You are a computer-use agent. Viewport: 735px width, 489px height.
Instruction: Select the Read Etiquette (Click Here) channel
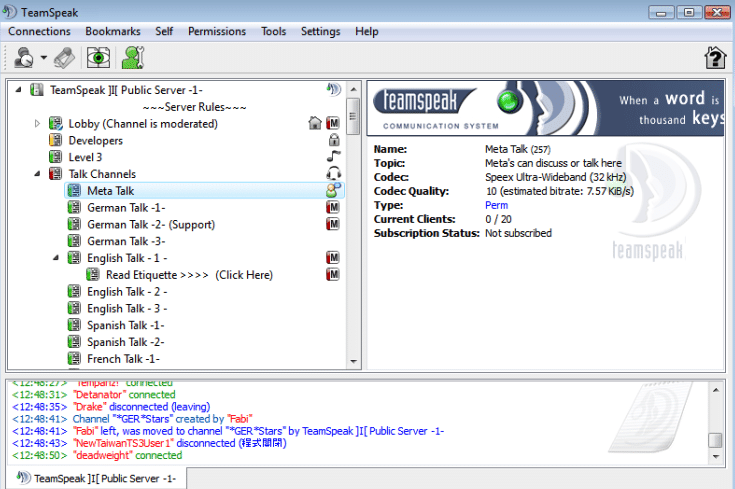[x=188, y=275]
